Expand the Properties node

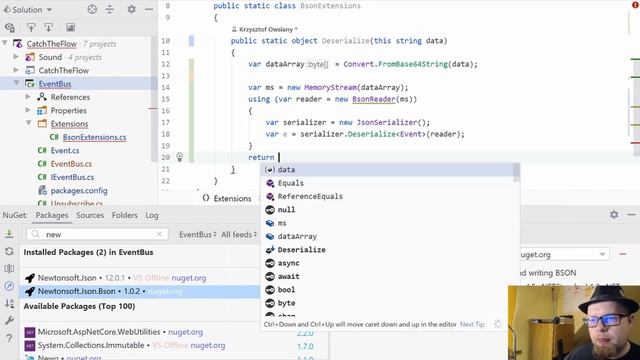tap(28, 110)
